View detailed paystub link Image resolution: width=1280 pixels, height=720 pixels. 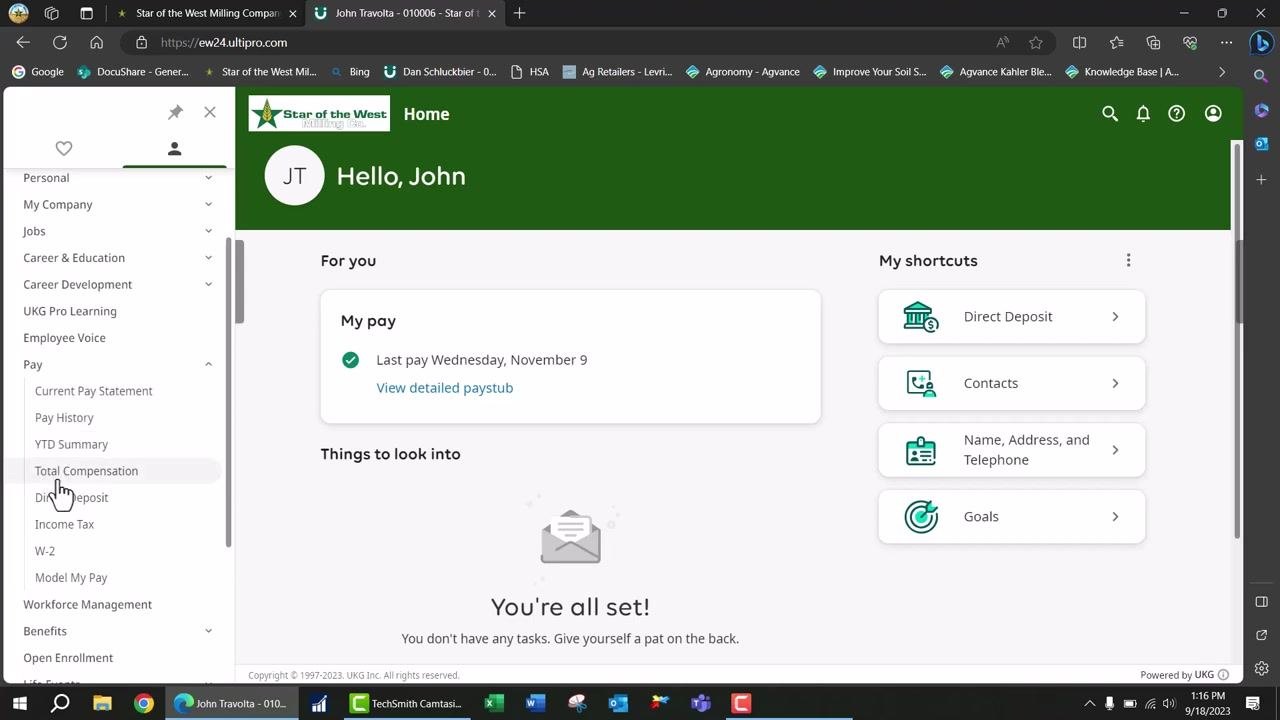[445, 388]
